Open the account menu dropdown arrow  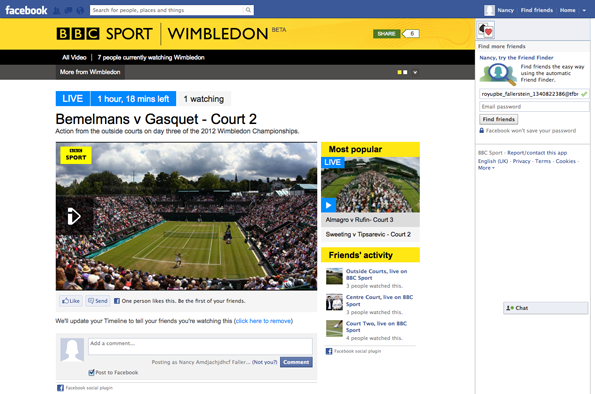point(584,11)
